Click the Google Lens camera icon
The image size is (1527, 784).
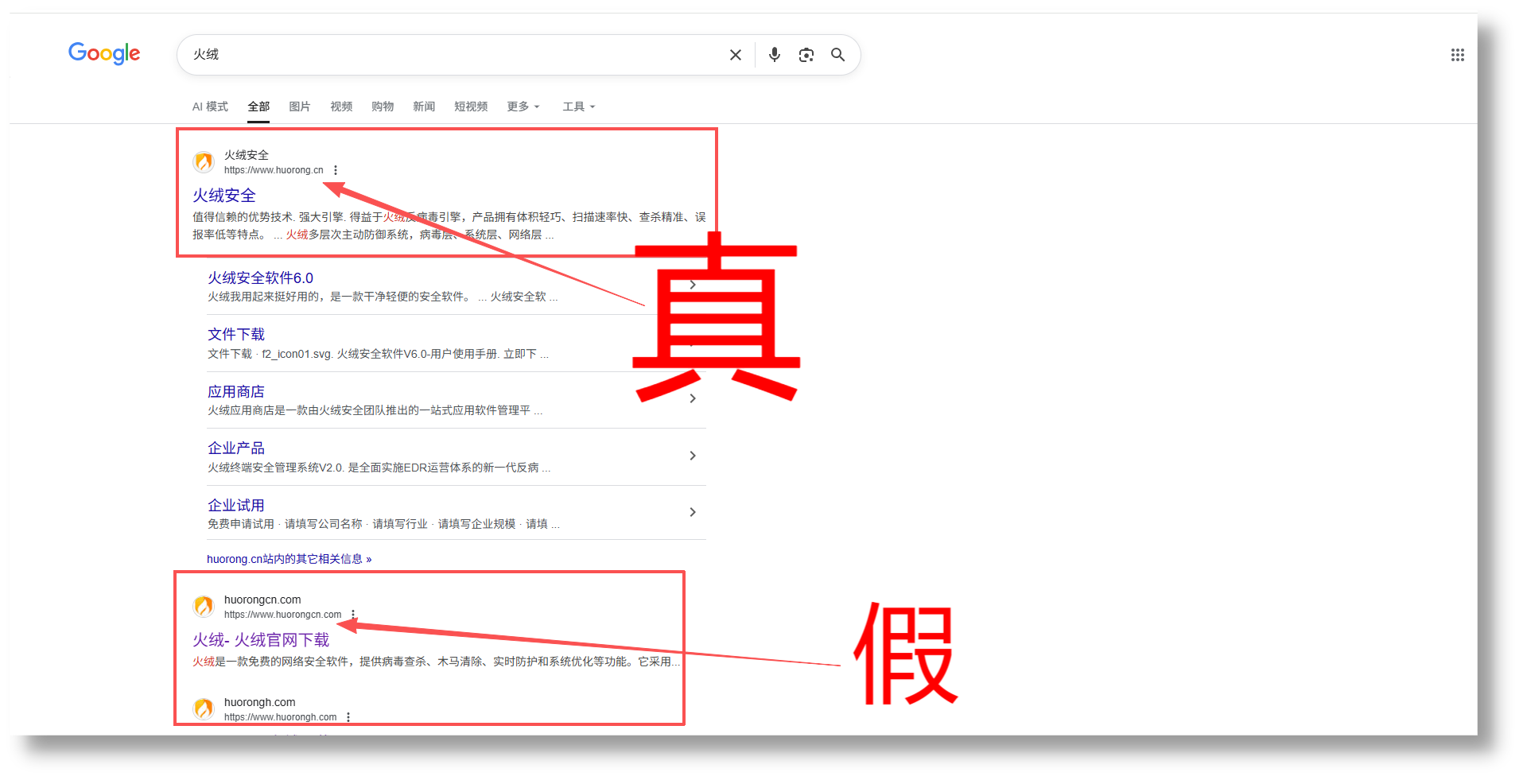(x=806, y=54)
